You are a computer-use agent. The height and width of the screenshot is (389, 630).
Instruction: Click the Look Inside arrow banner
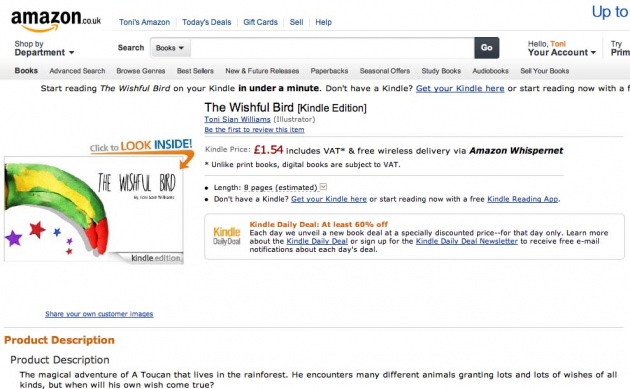point(142,150)
